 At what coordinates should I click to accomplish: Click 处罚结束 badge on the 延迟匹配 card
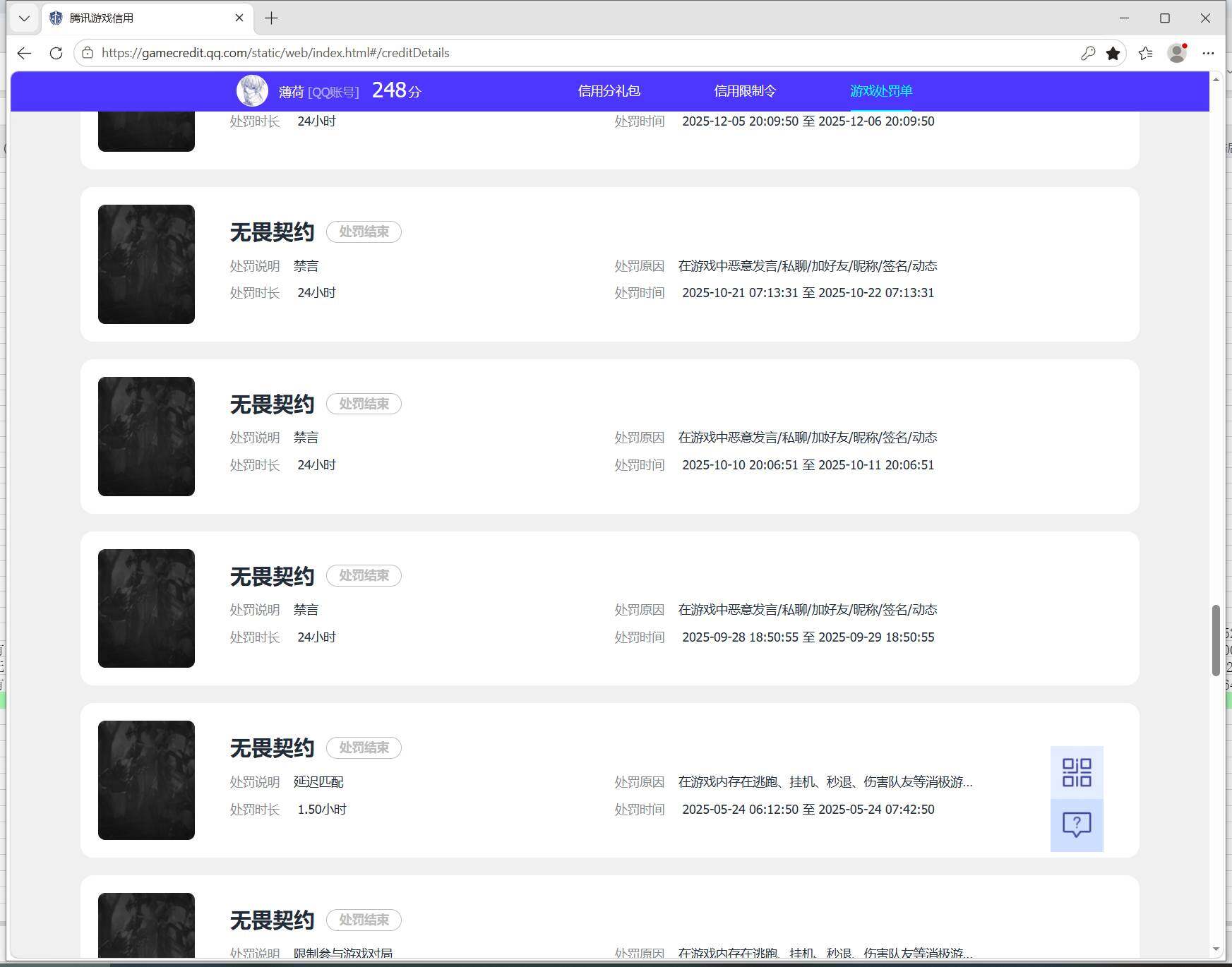coord(364,747)
